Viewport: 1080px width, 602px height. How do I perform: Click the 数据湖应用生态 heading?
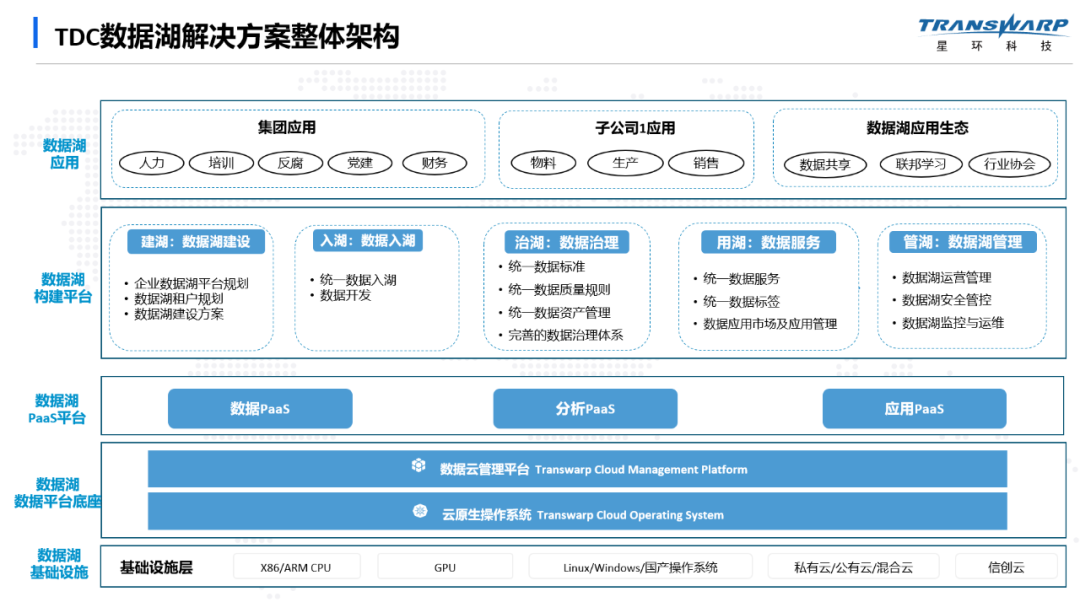coord(917,128)
